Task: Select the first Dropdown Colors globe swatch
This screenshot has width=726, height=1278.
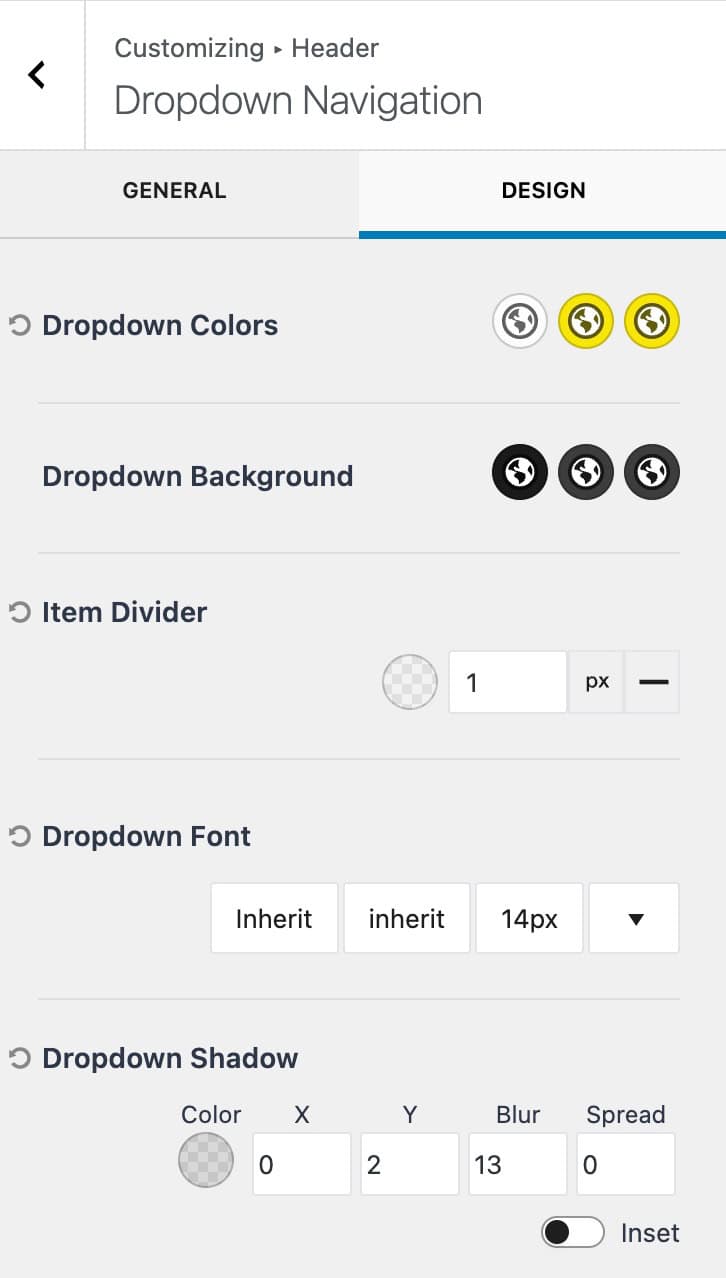Action: (519, 321)
